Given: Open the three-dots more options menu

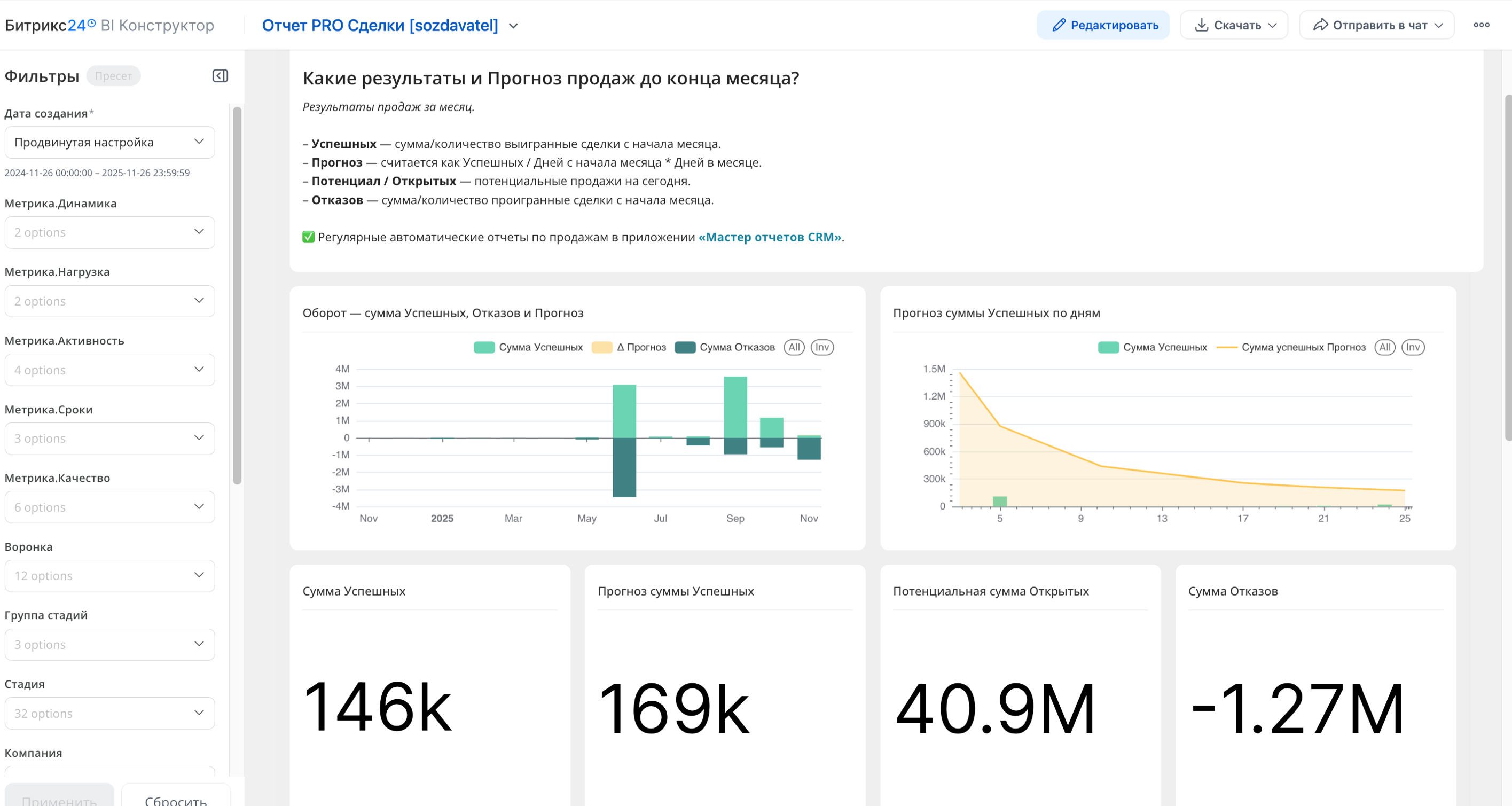Looking at the screenshot, I should coord(1481,25).
